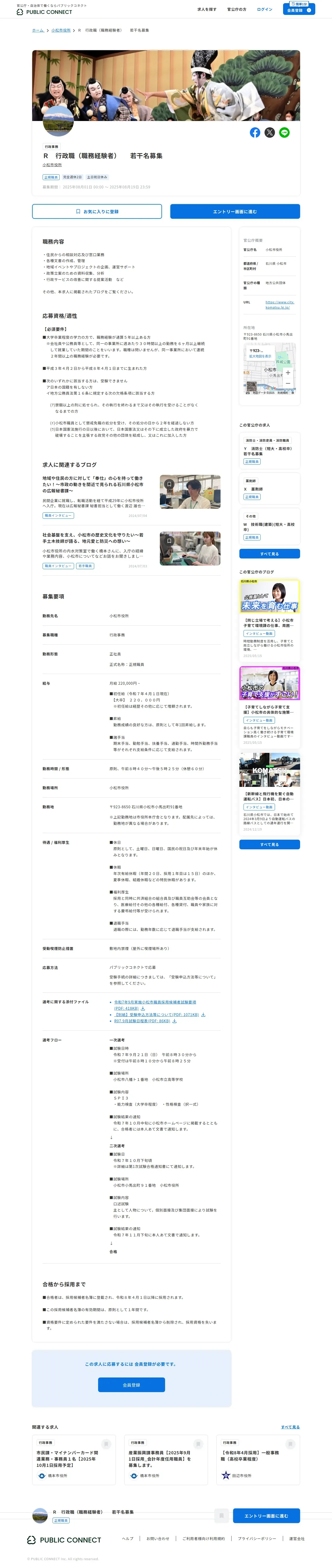Viewport: 332px width, 1568px height.
Task: Open the 【新幹線と飛行機を繋ぐ自動運転バス】 blog title
Action: click(269, 797)
